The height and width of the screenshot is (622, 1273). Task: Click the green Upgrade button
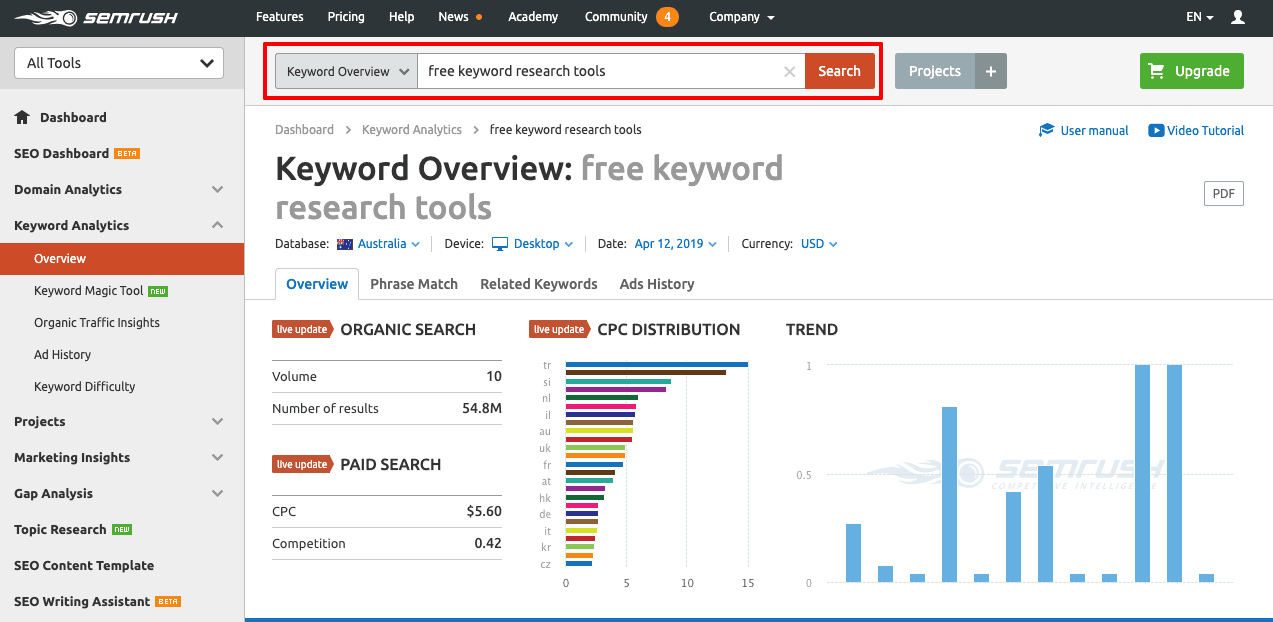pos(1192,71)
